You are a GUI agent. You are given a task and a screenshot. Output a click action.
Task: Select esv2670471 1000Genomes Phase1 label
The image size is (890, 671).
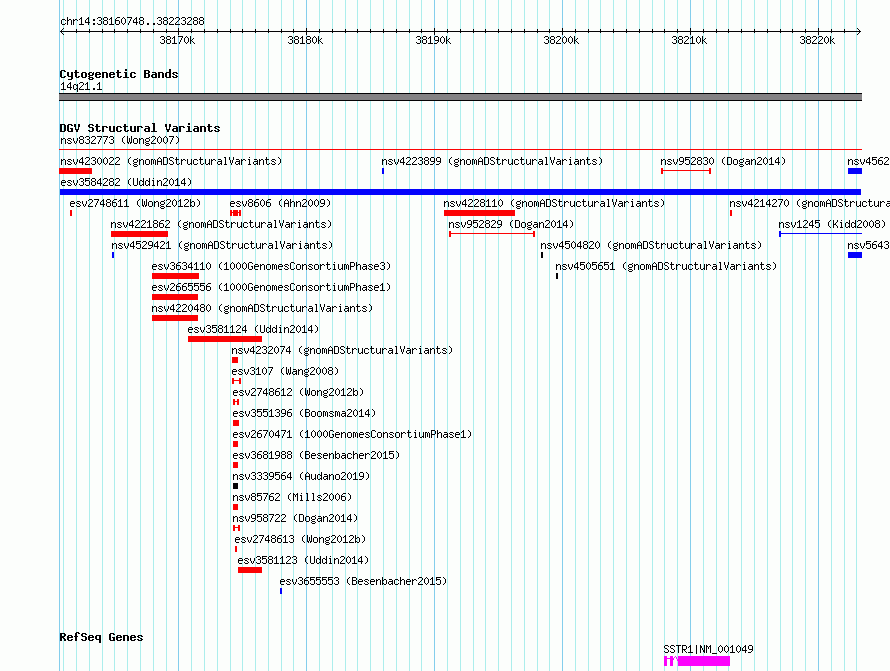[352, 434]
